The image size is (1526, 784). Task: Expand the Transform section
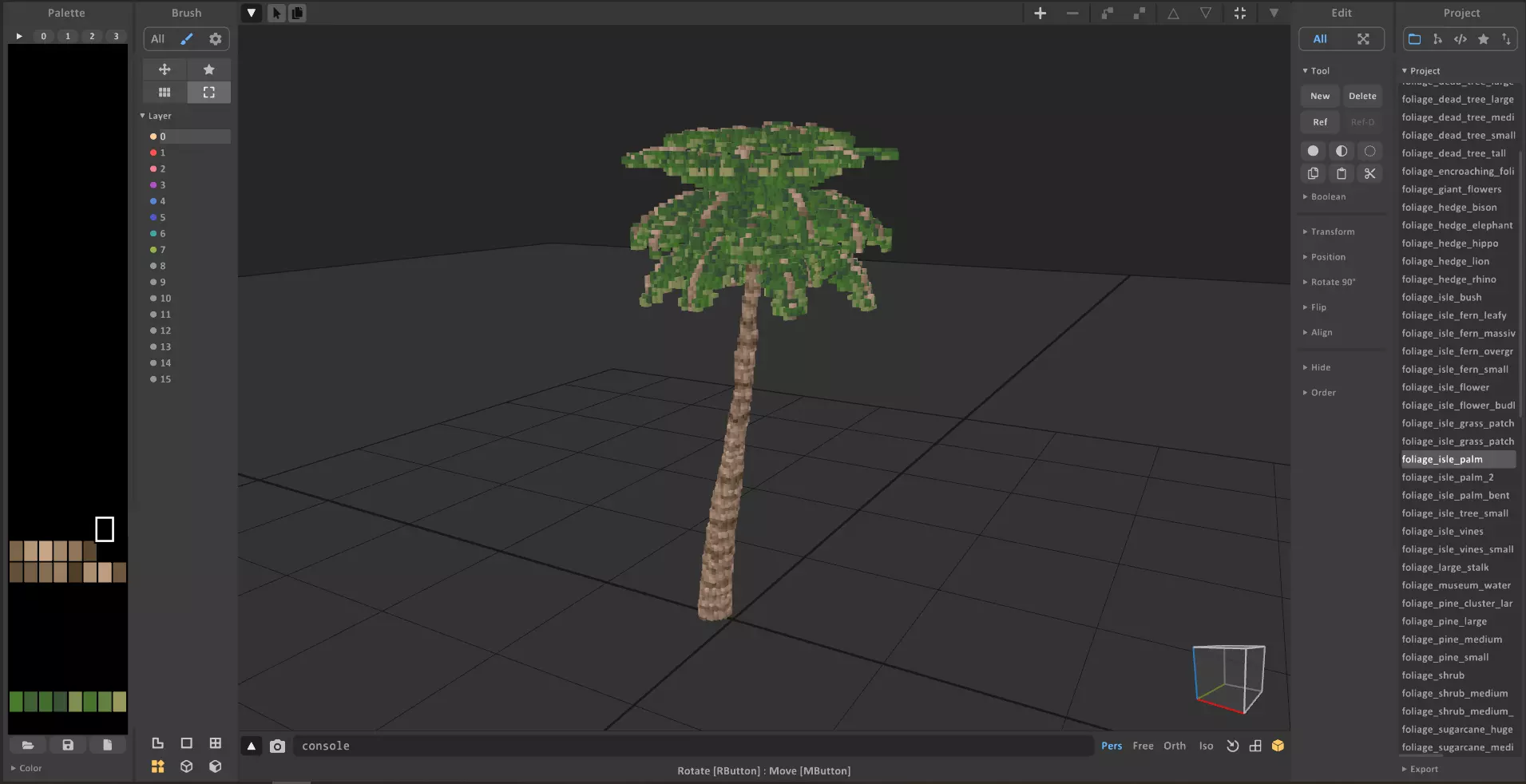(x=1331, y=232)
